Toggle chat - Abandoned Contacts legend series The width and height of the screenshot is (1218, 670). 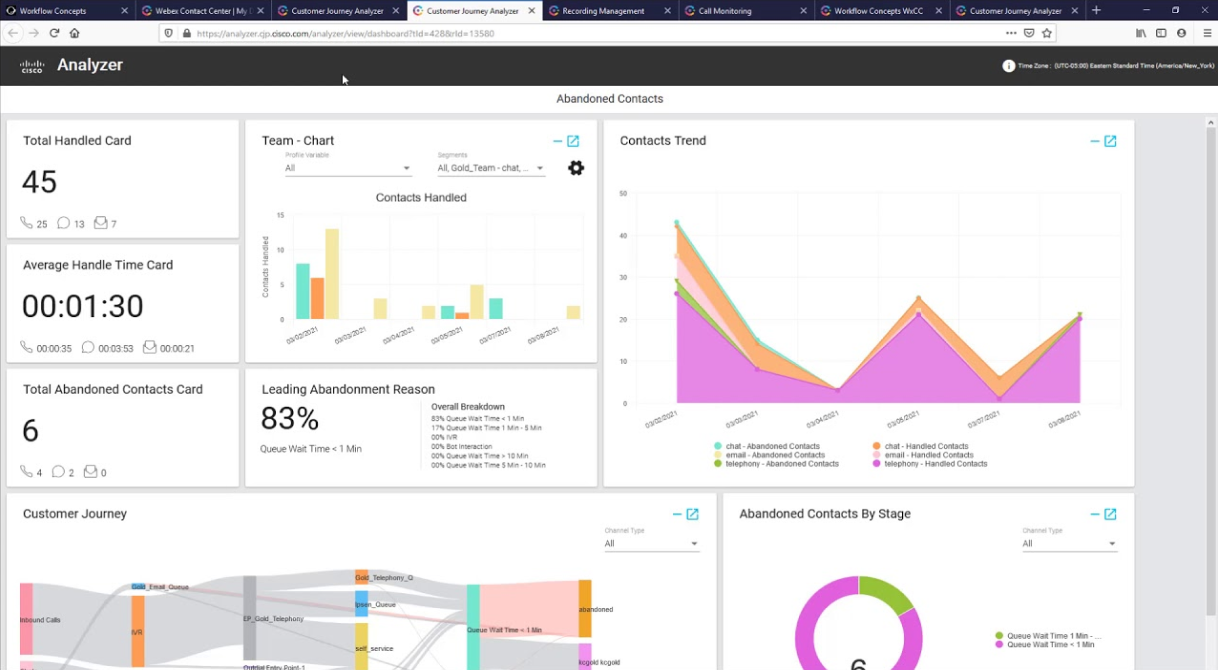click(x=718, y=446)
